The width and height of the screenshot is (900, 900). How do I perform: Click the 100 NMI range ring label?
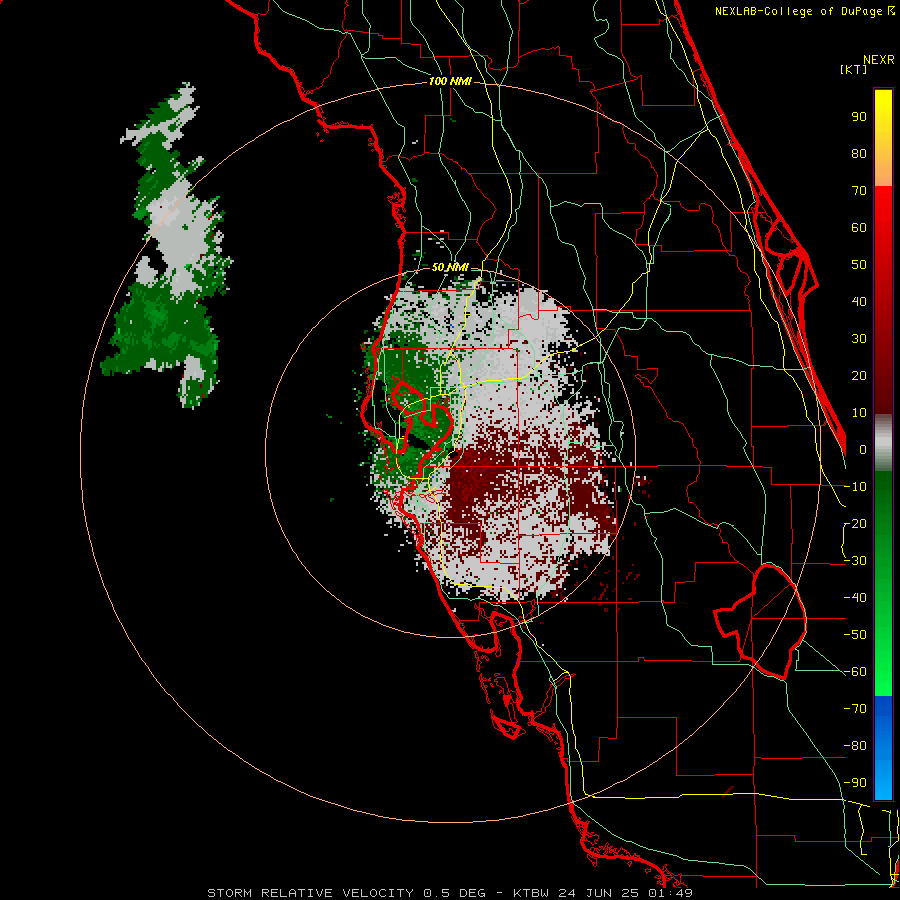coord(450,81)
